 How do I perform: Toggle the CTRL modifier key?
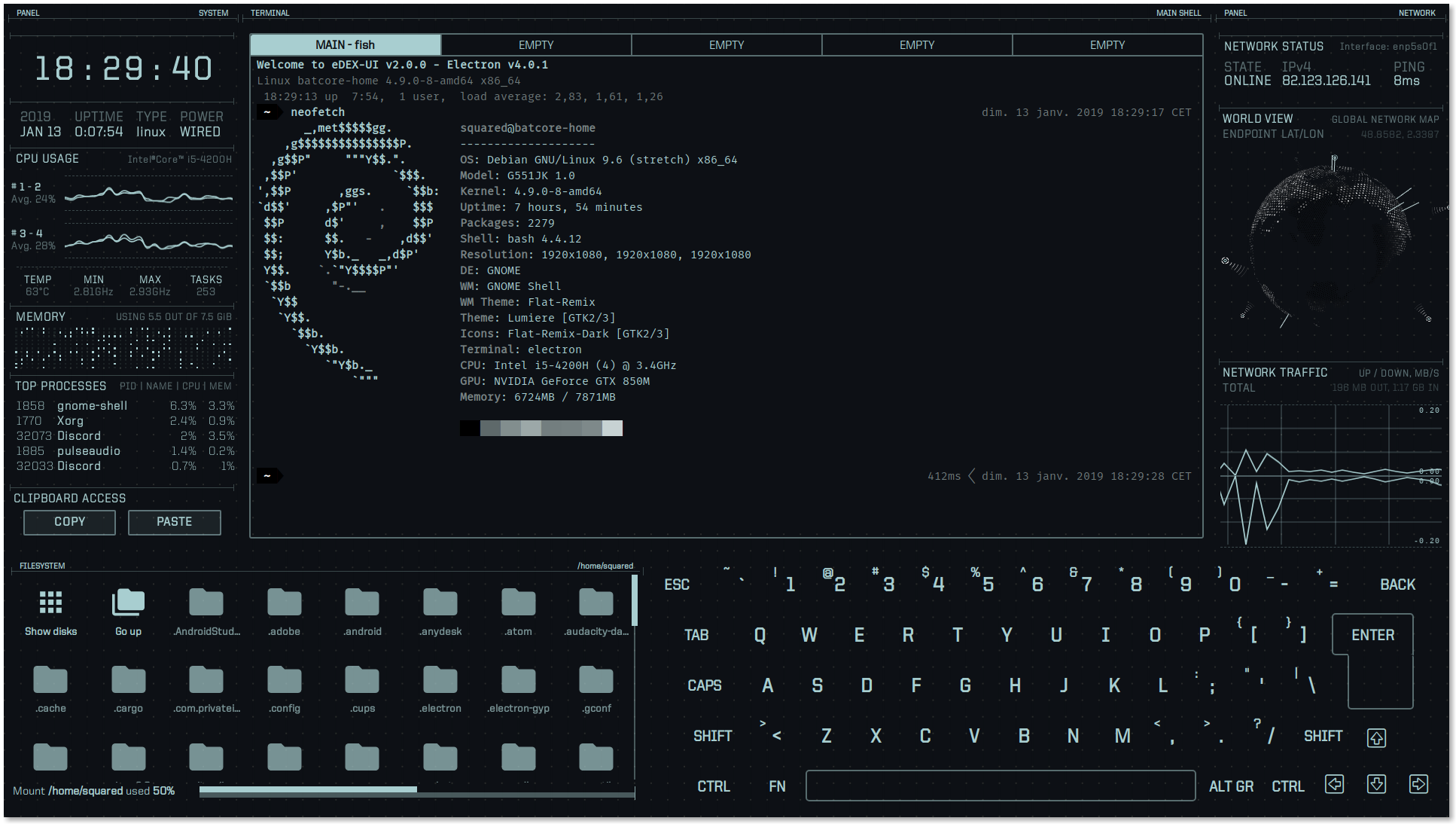click(x=713, y=786)
